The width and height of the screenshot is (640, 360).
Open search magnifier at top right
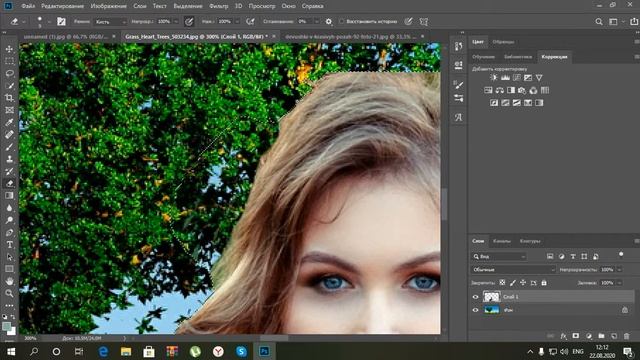599,22
